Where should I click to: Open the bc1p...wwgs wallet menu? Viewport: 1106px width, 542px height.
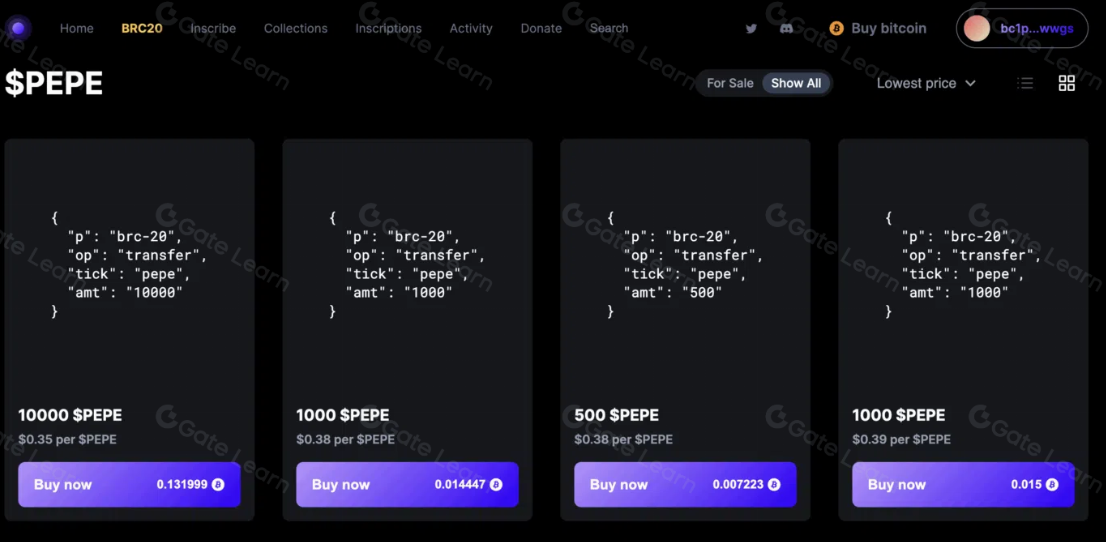coord(1036,29)
